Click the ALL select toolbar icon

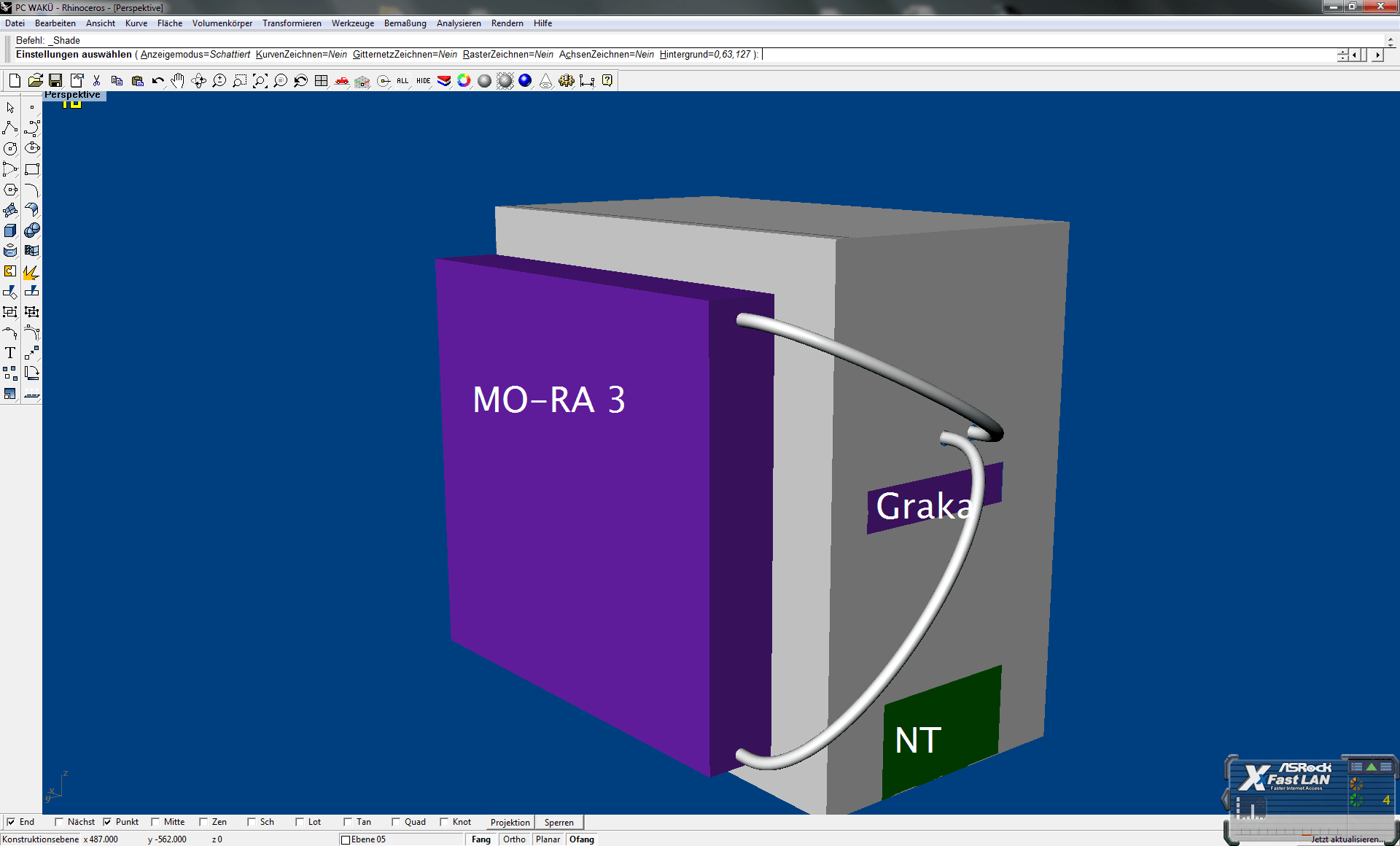[402, 81]
